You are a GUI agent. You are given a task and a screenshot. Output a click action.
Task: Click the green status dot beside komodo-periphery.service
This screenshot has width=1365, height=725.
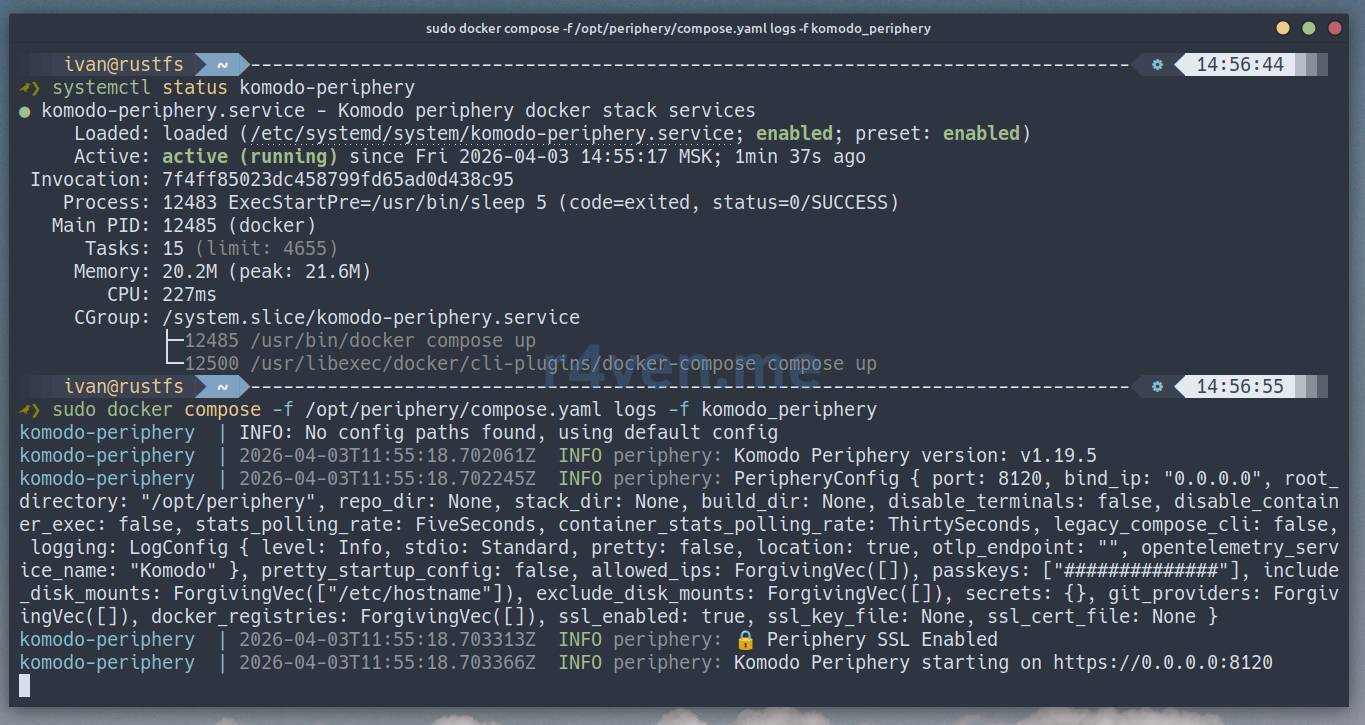25,111
